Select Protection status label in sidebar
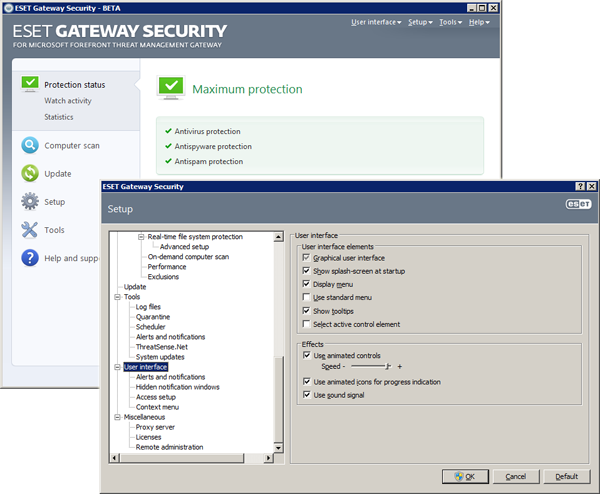This screenshot has width=600, height=494. click(75, 85)
